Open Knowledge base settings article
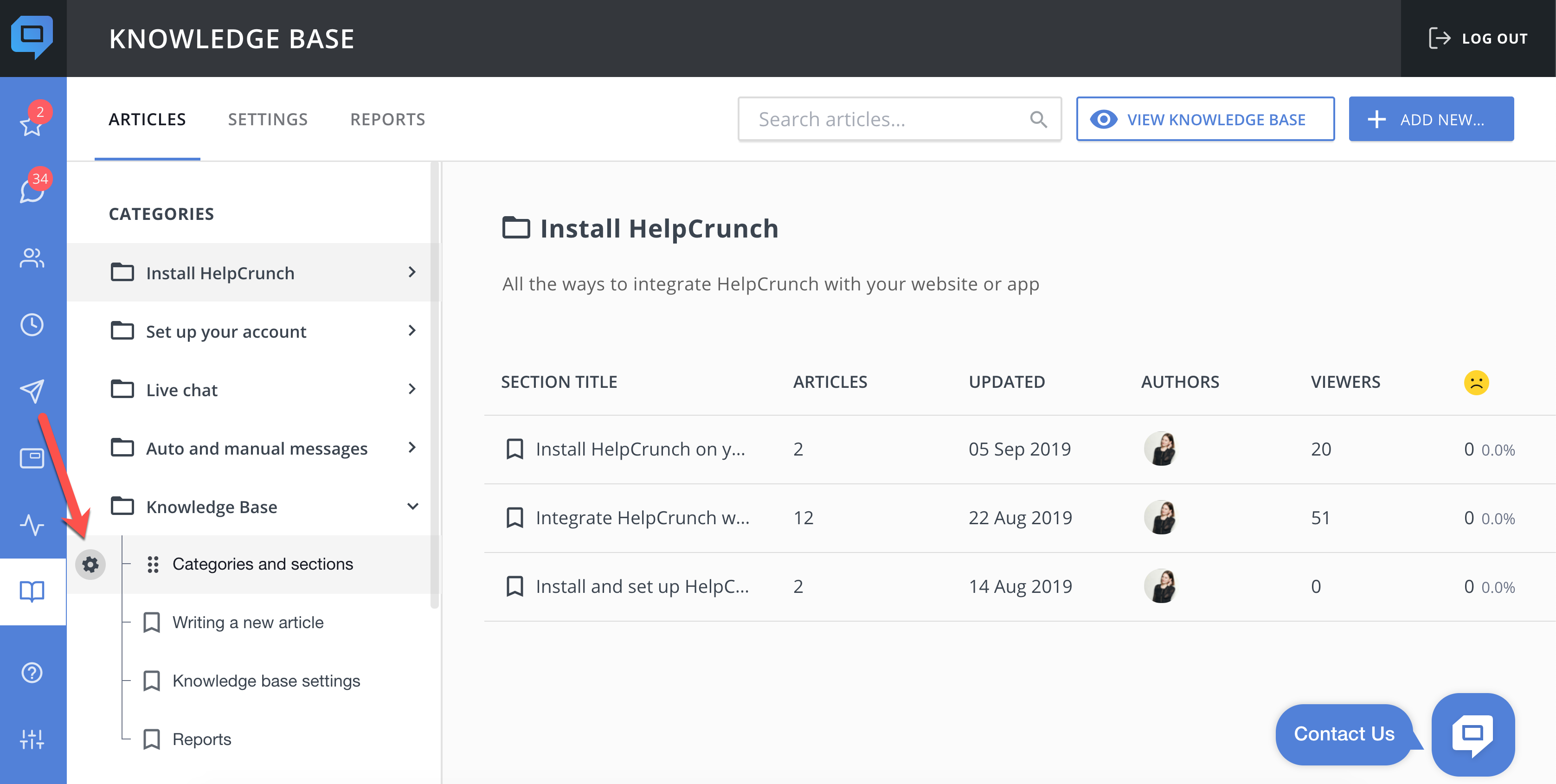The image size is (1556, 784). click(x=266, y=681)
